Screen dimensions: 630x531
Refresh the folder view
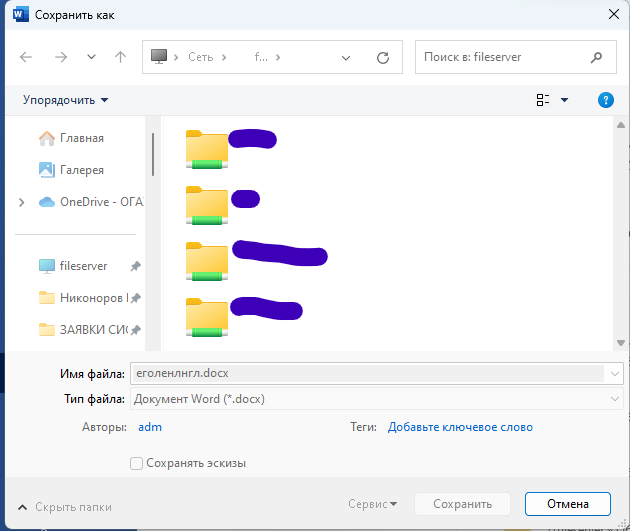click(382, 58)
